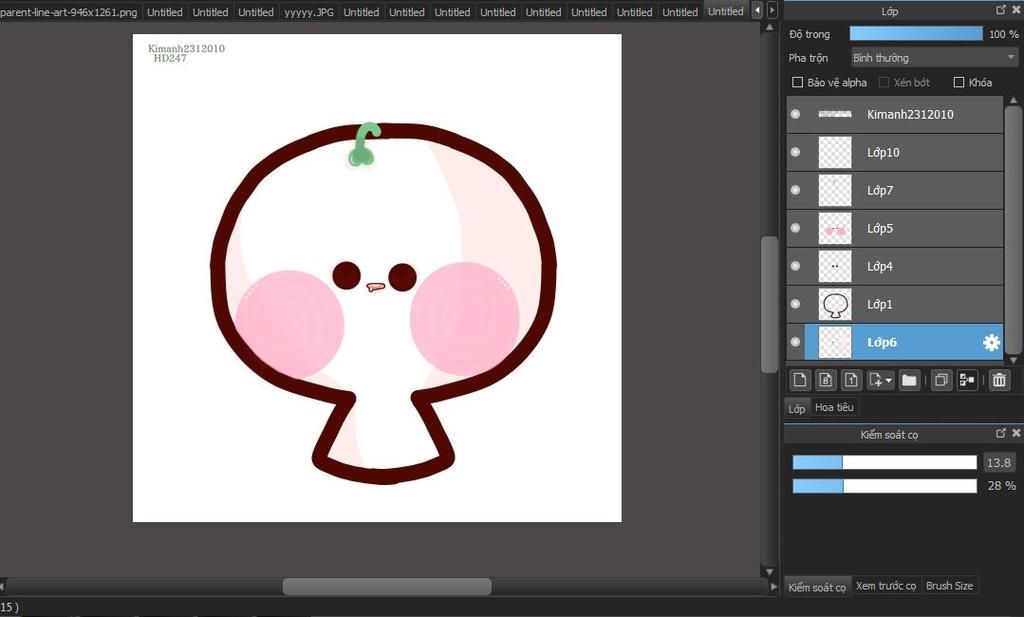Open the add special layer dropdown
Image resolution: width=1024 pixels, height=617 pixels.
click(880, 380)
